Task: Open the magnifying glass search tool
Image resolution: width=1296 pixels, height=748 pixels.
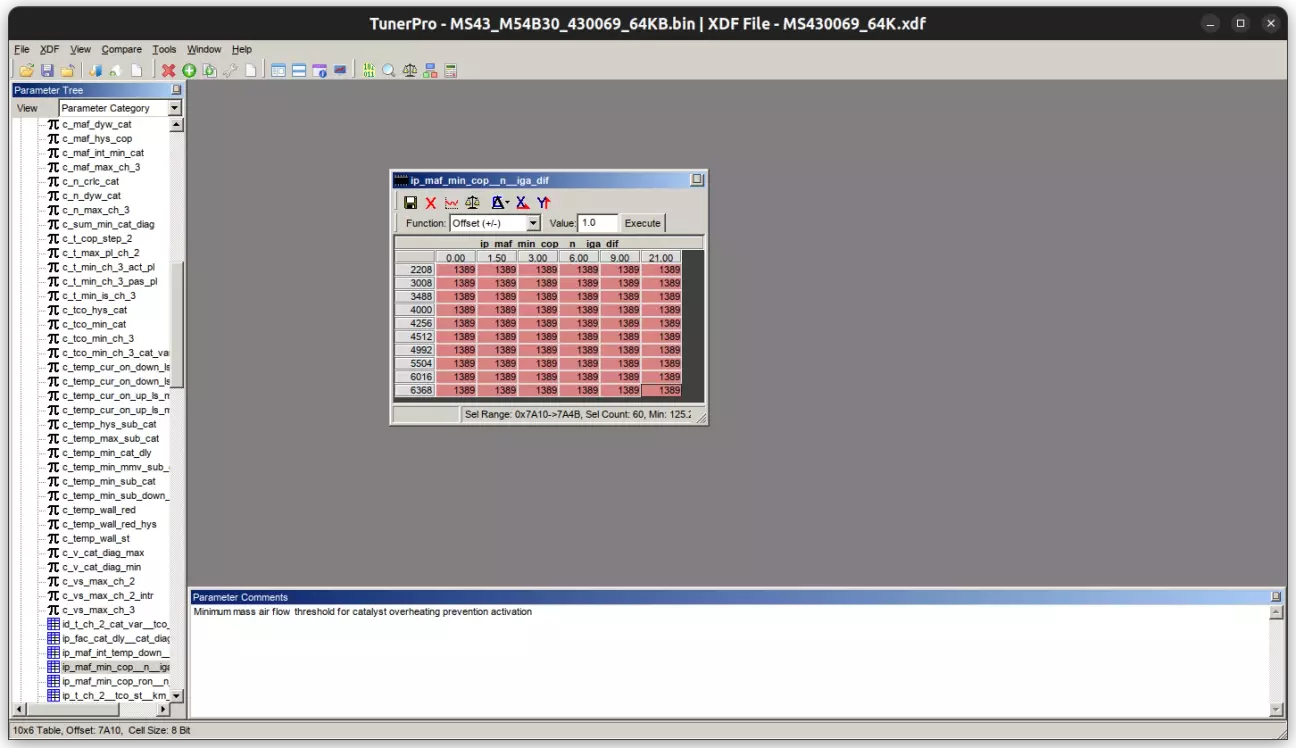Action: tap(389, 70)
